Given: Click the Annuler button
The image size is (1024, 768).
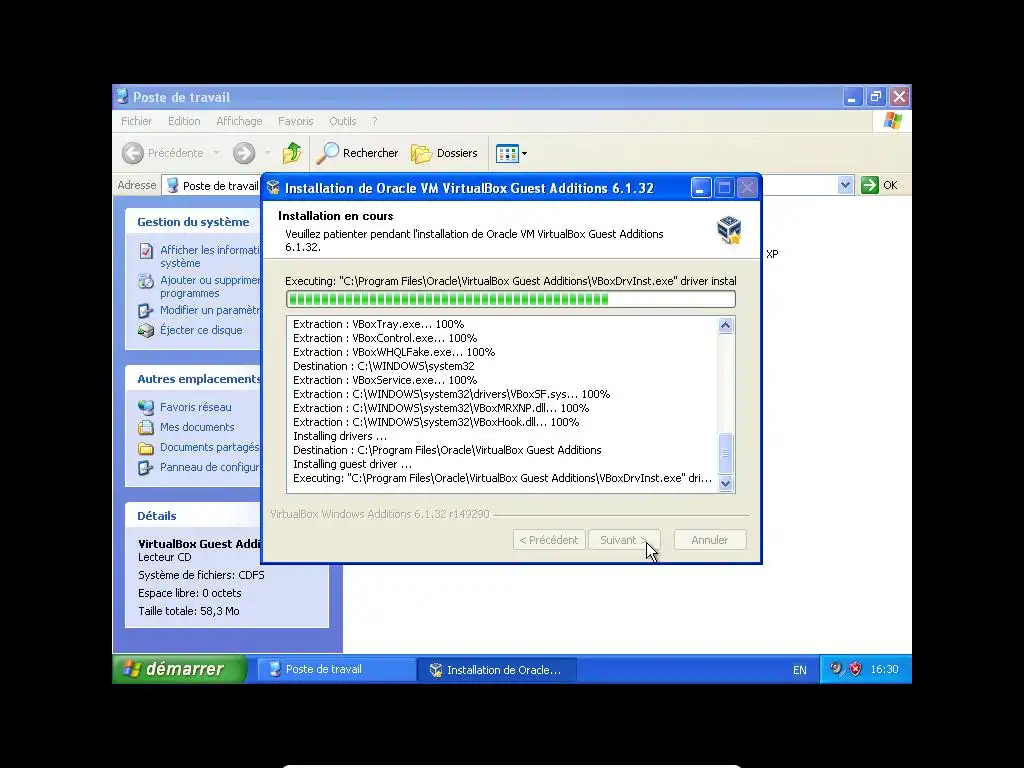Looking at the screenshot, I should pyautogui.click(x=709, y=540).
